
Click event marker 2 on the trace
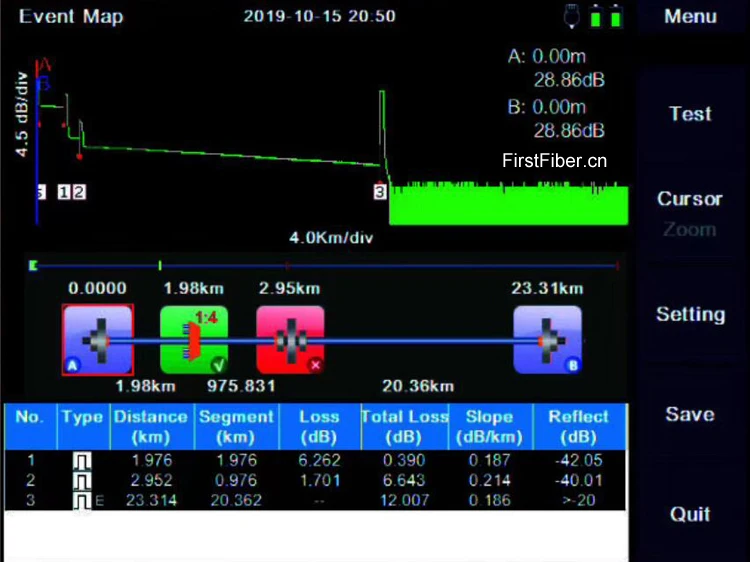pyautogui.click(x=79, y=192)
